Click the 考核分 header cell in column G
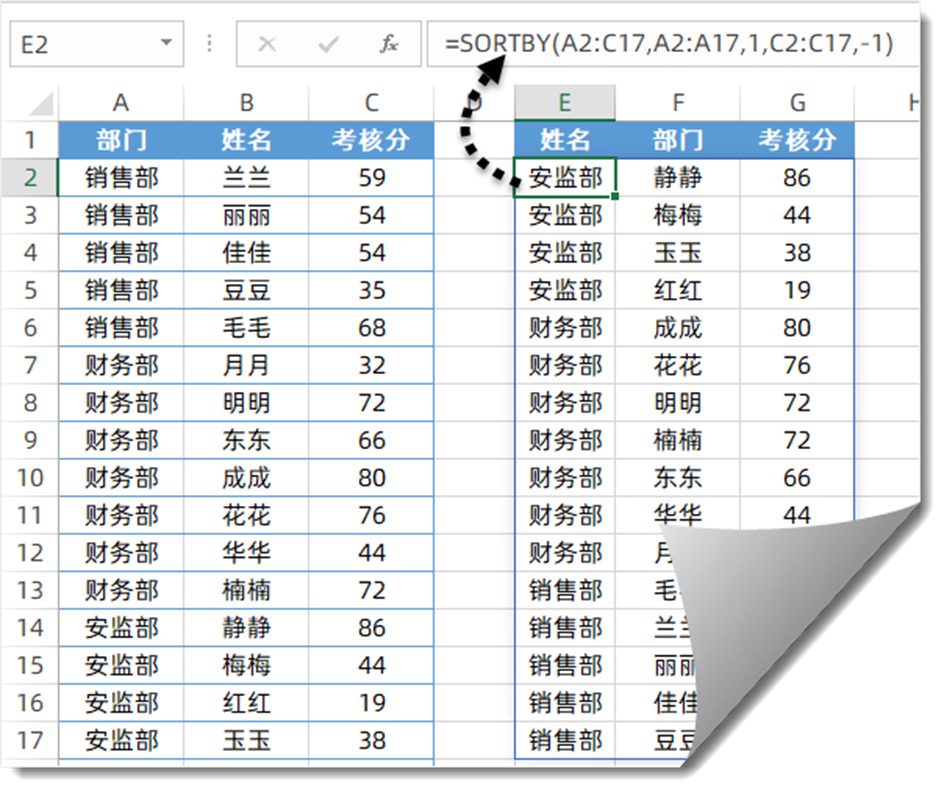Screen dimensions: 944x791 (x=797, y=140)
